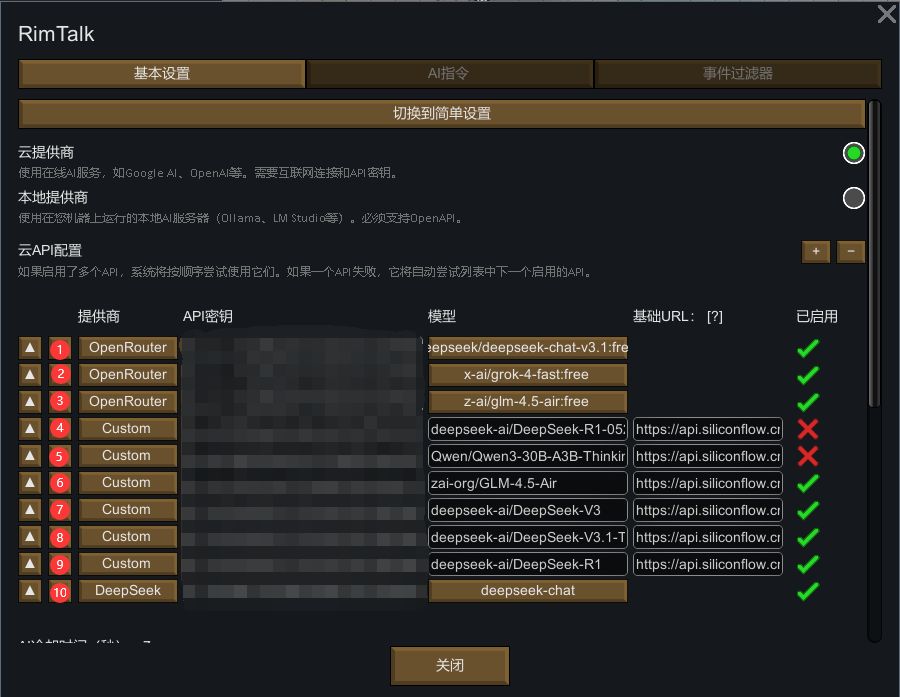Open model selector deepseek-chat-v3.1:free
The width and height of the screenshot is (900, 697).
(x=527, y=348)
